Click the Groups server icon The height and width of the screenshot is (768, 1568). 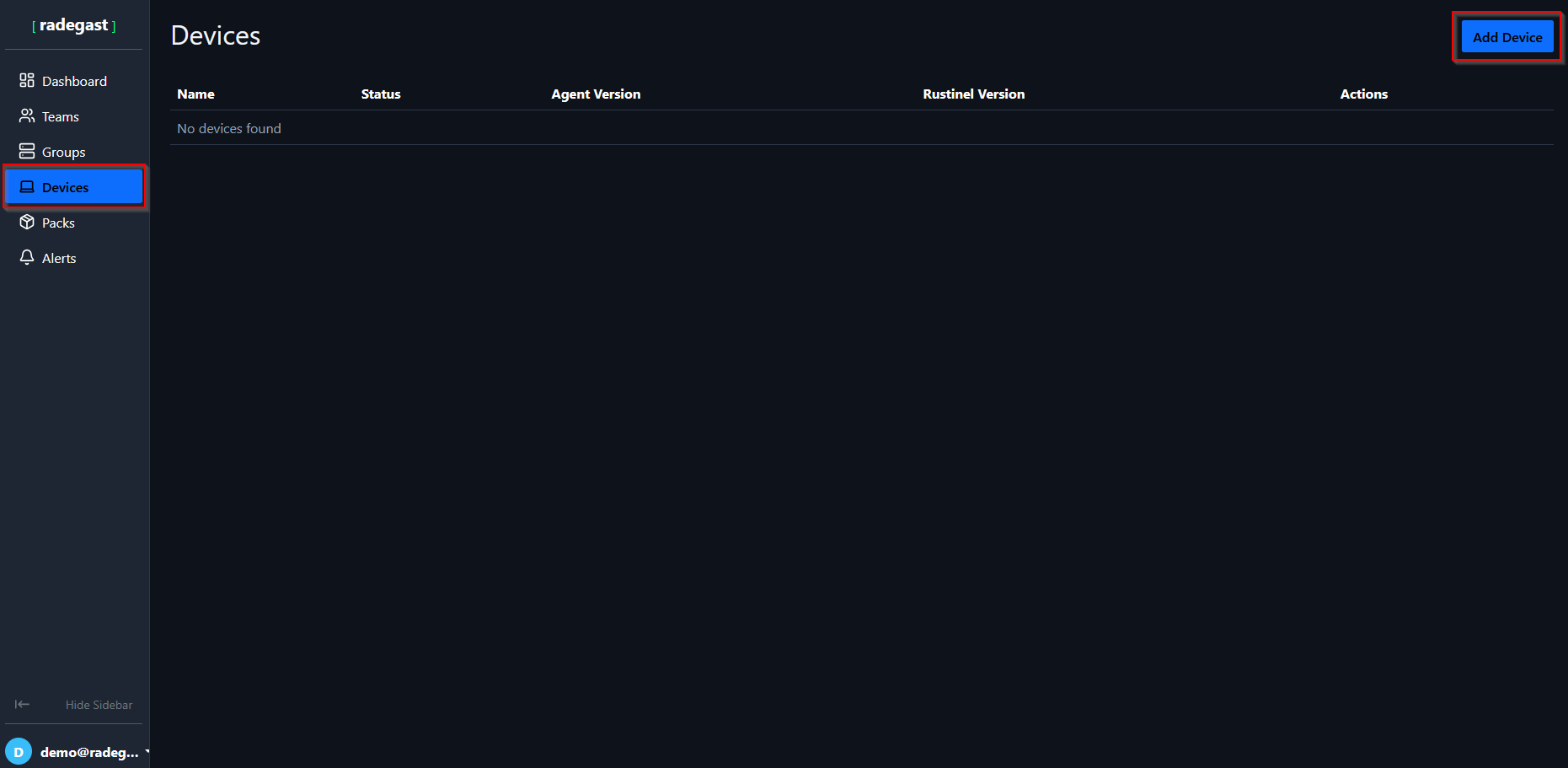27,151
